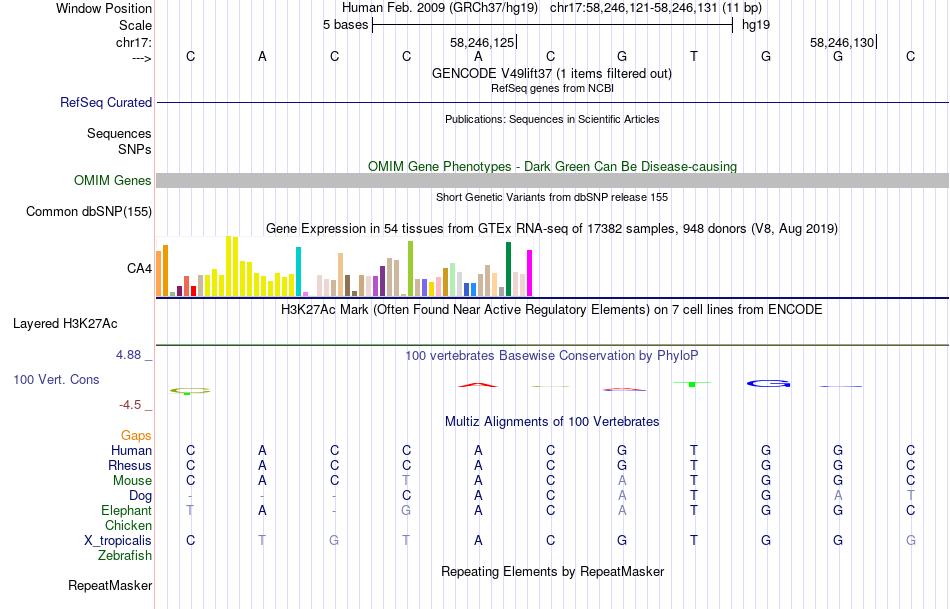Screen dimensions: 950x609
Task: Click the 58,246,130 position marker
Action: coord(842,42)
